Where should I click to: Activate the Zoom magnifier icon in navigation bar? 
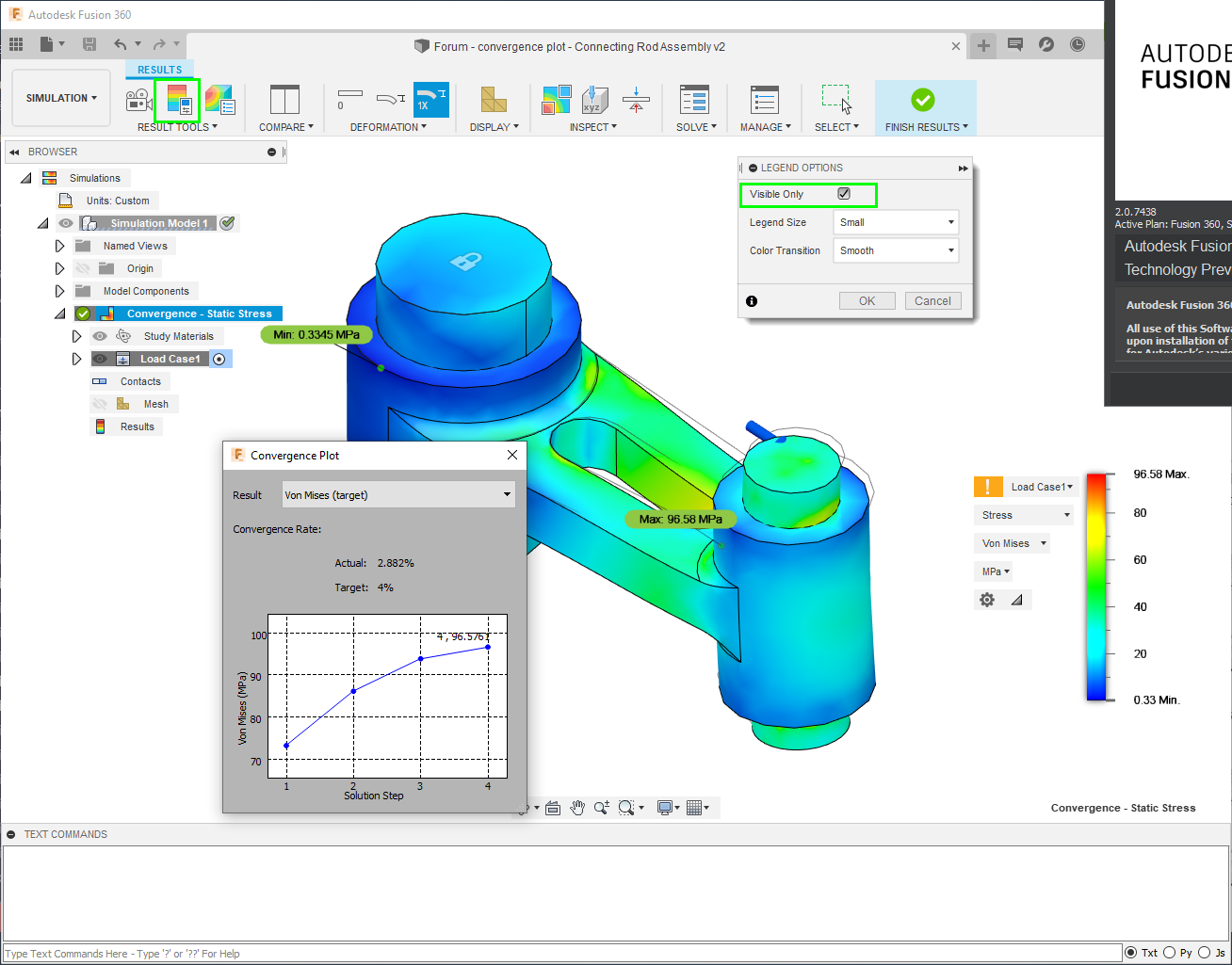tap(601, 807)
